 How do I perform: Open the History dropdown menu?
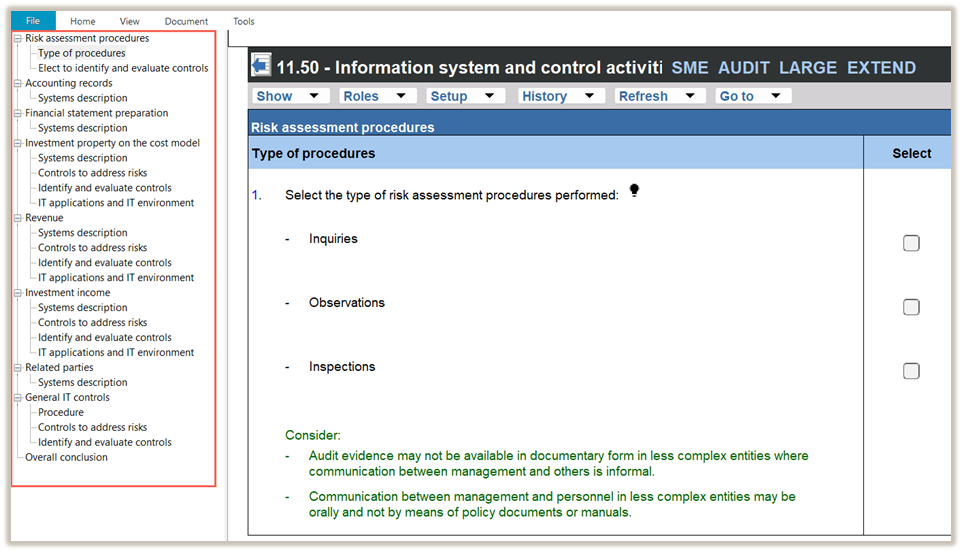point(561,96)
